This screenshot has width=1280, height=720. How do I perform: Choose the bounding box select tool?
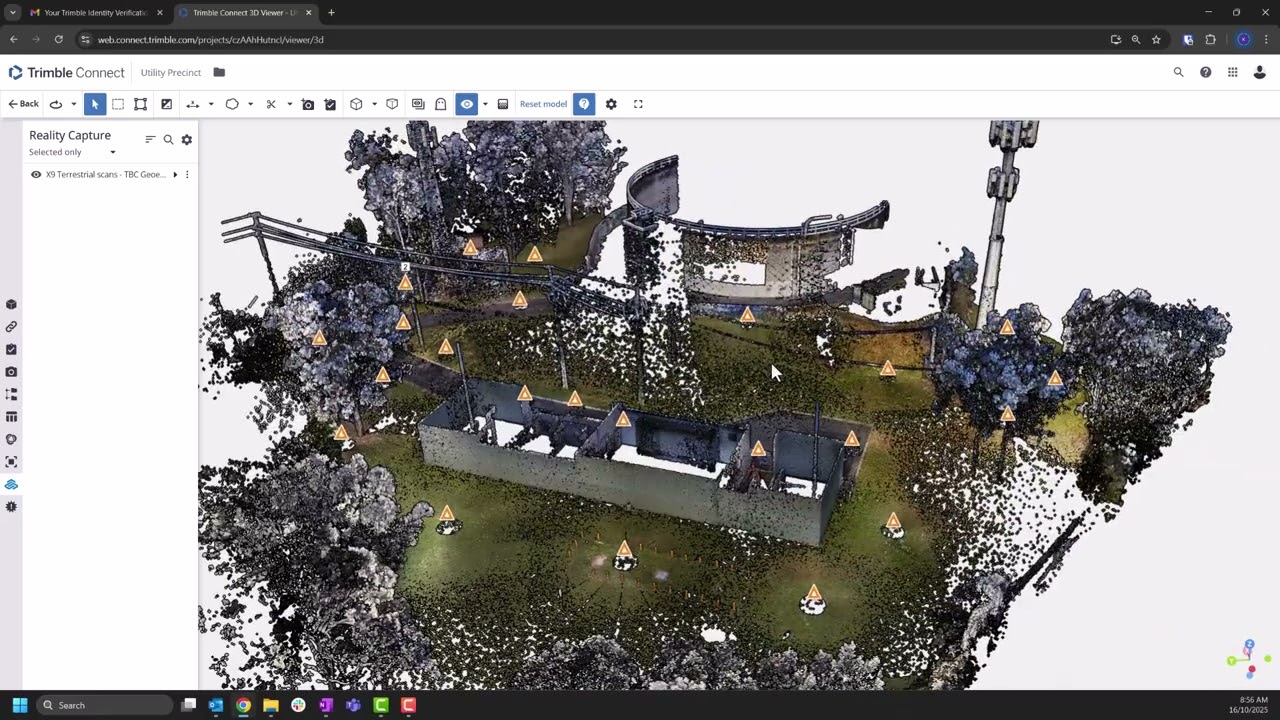click(x=141, y=104)
